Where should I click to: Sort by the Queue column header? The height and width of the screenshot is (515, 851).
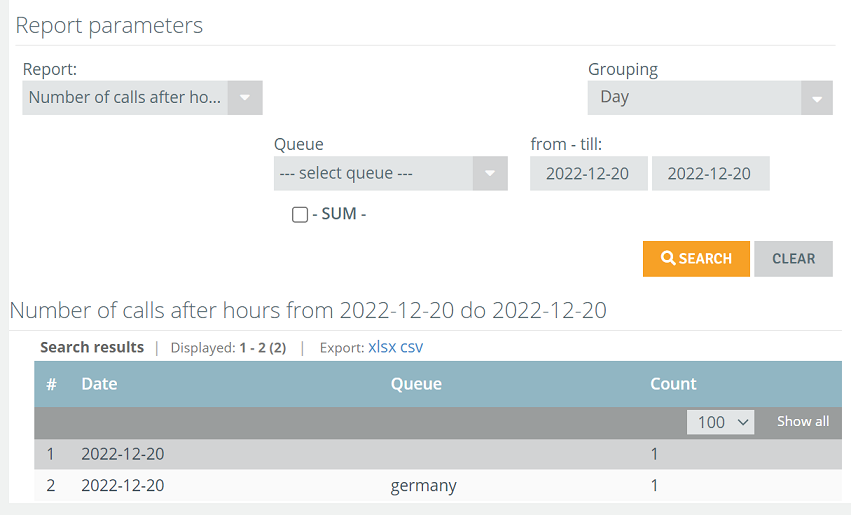416,384
